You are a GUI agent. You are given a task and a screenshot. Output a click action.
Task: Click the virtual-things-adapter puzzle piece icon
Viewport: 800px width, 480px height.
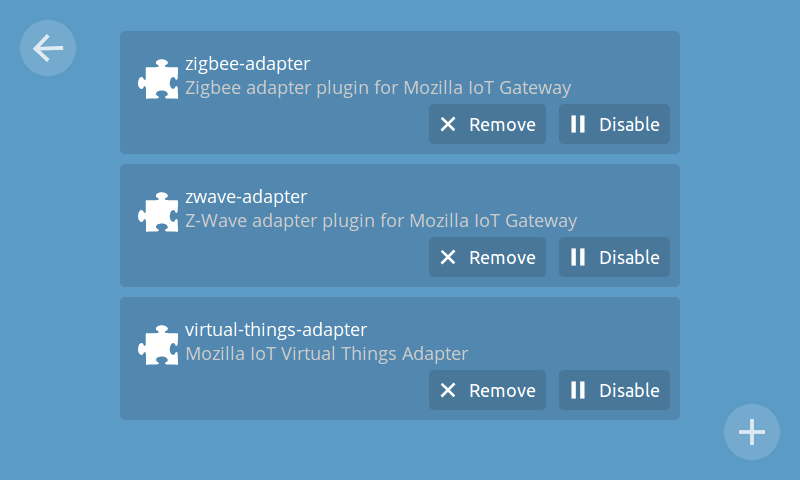[x=158, y=345]
